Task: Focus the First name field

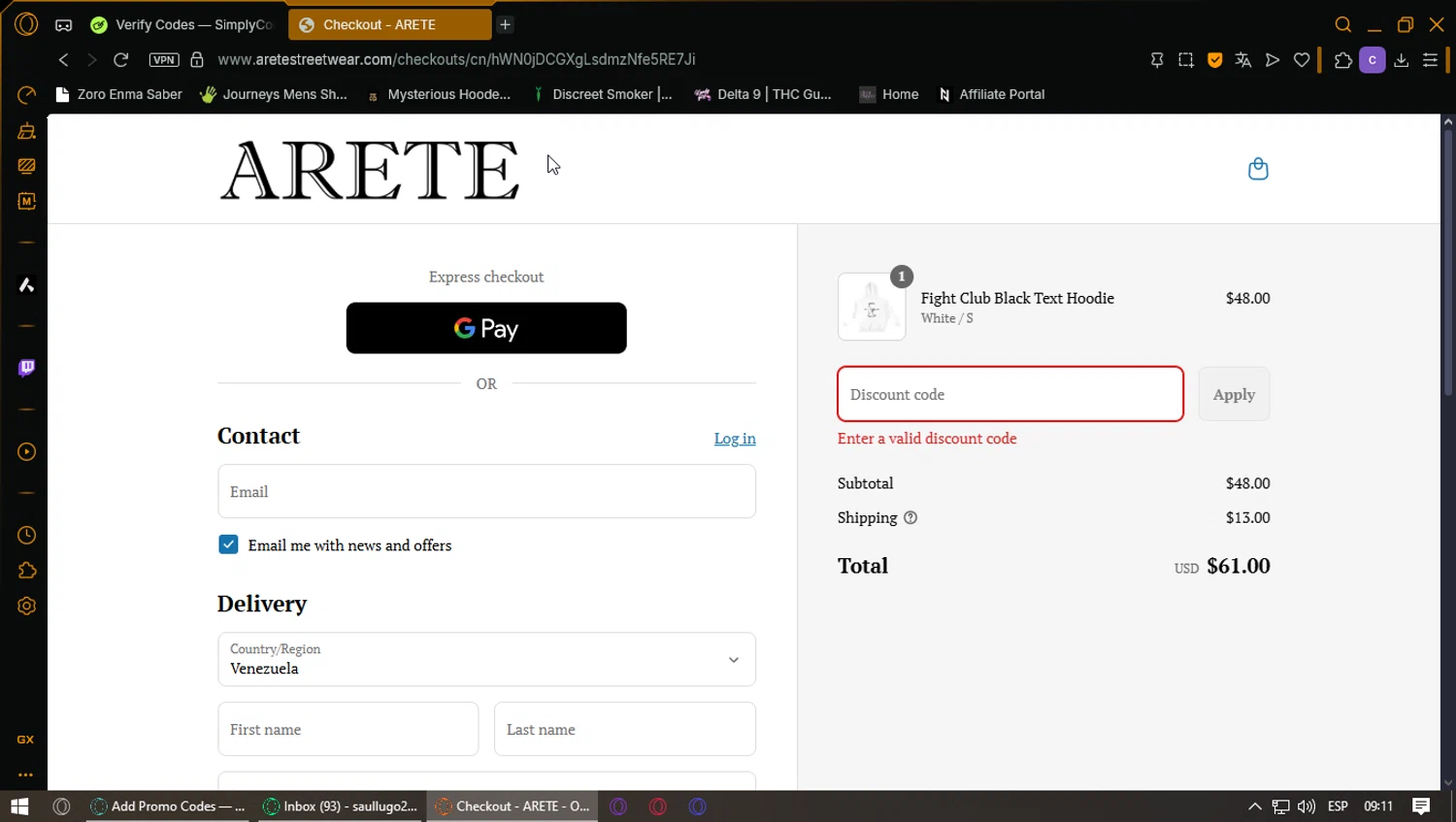Action: (348, 729)
